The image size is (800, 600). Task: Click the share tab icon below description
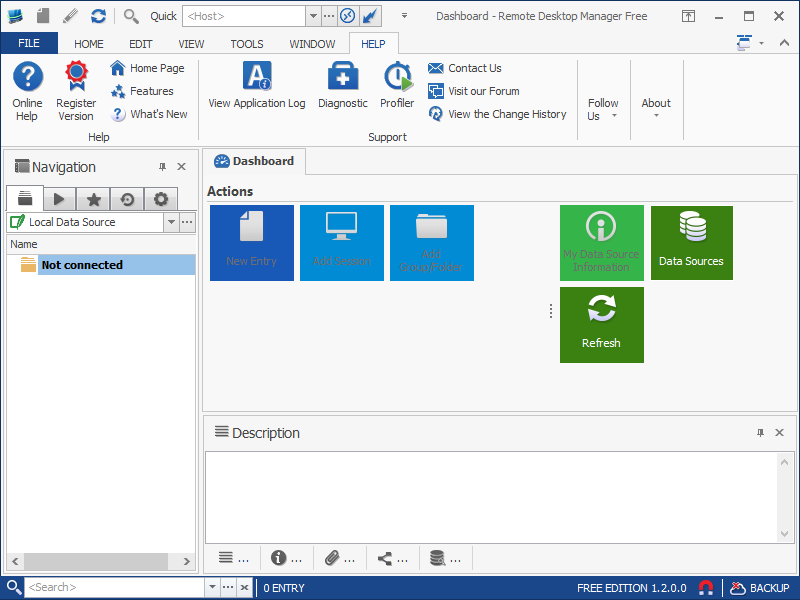pyautogui.click(x=392, y=558)
